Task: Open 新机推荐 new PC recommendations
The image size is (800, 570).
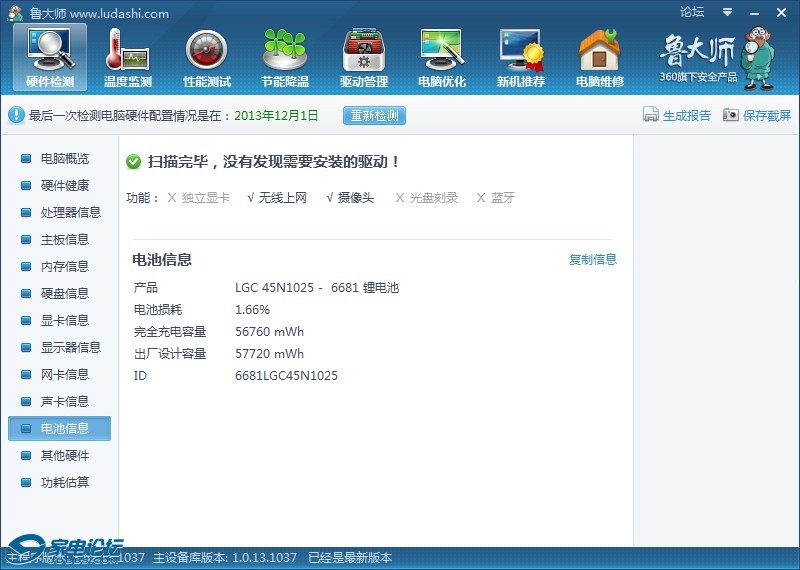Action: pyautogui.click(x=521, y=58)
